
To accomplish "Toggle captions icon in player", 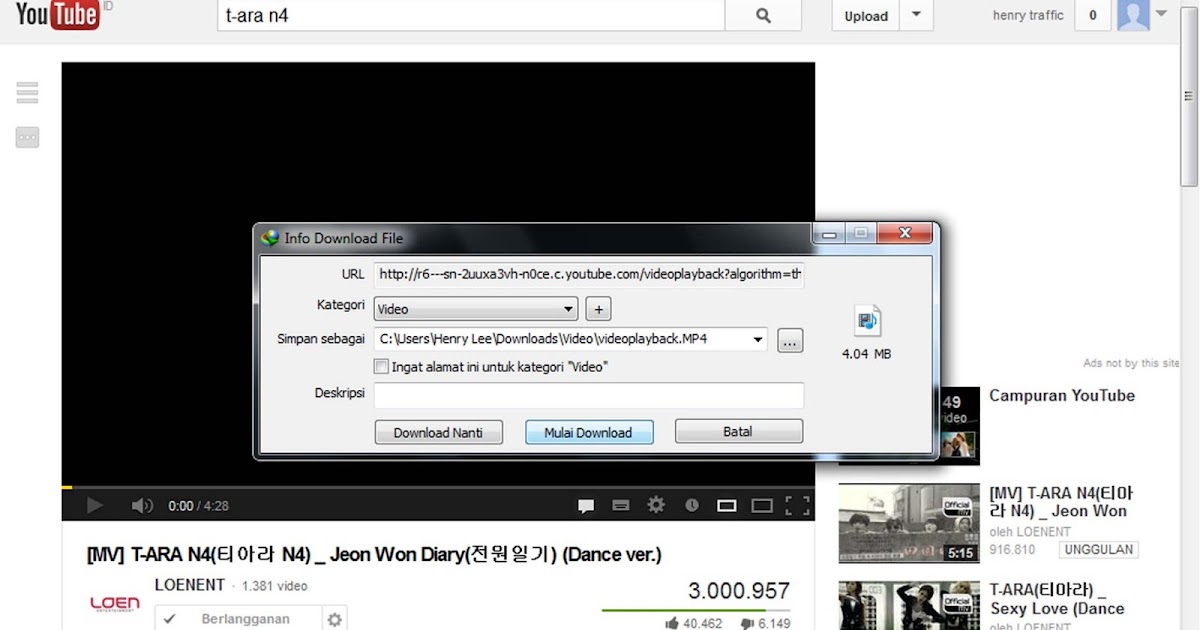I will tap(621, 506).
